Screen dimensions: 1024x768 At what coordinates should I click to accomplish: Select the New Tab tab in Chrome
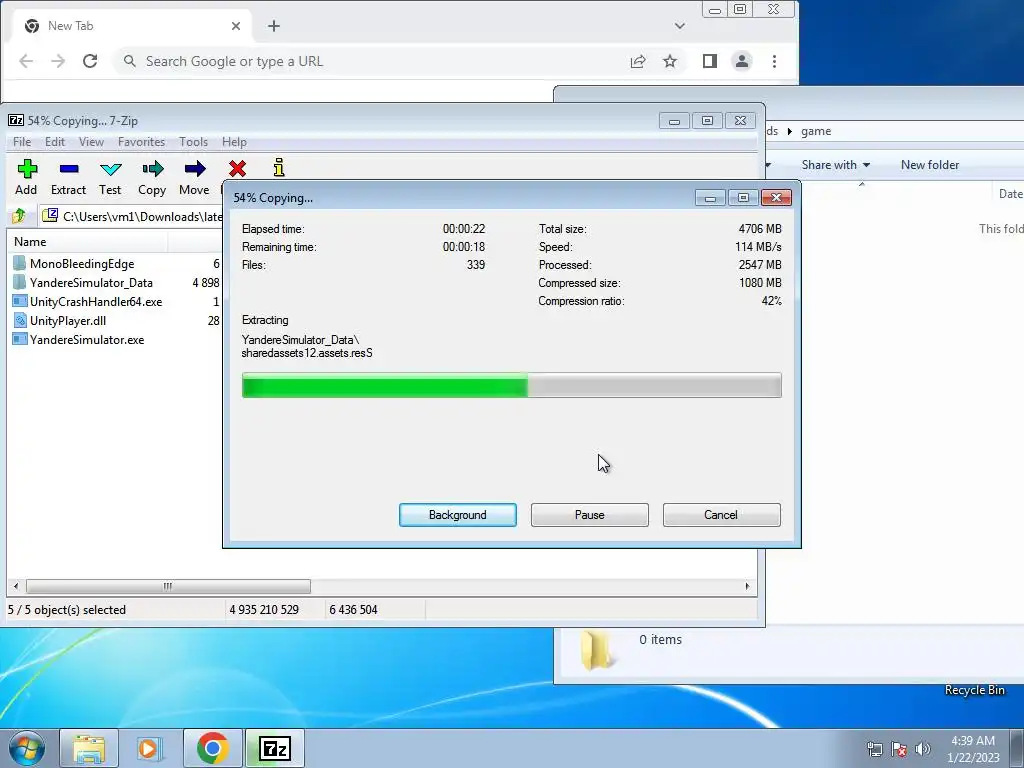(133, 26)
